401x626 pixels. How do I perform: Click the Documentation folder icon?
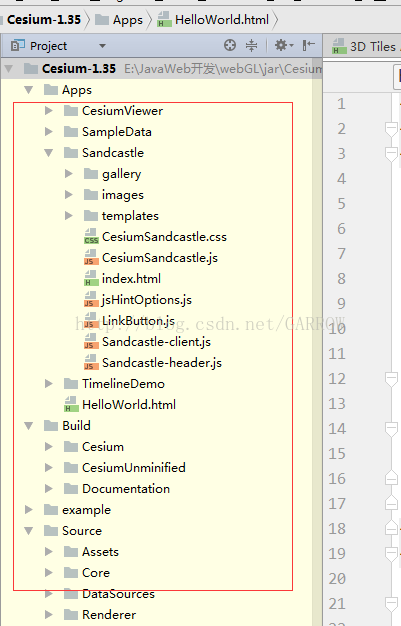click(x=71, y=488)
